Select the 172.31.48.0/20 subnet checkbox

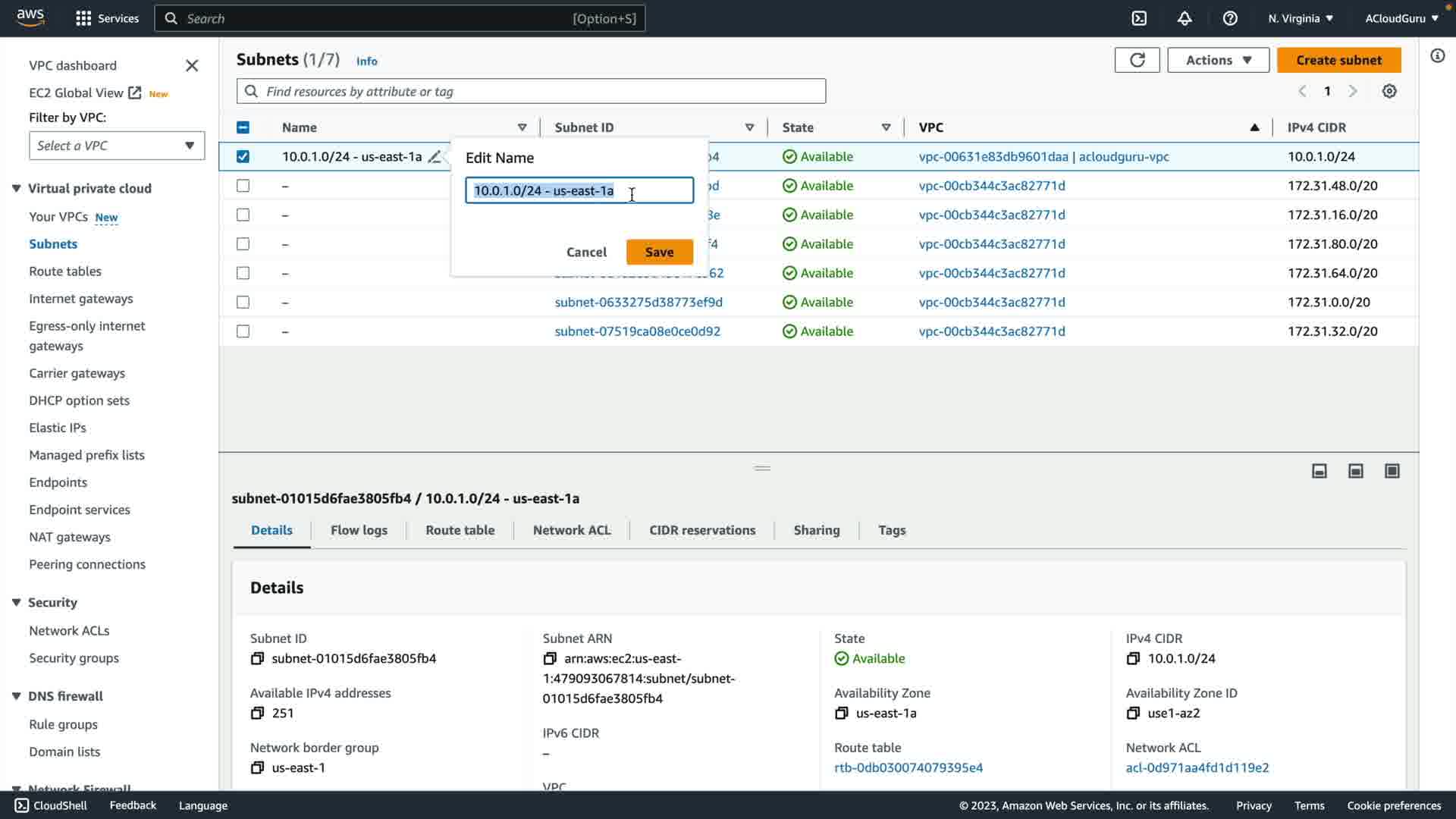point(243,186)
